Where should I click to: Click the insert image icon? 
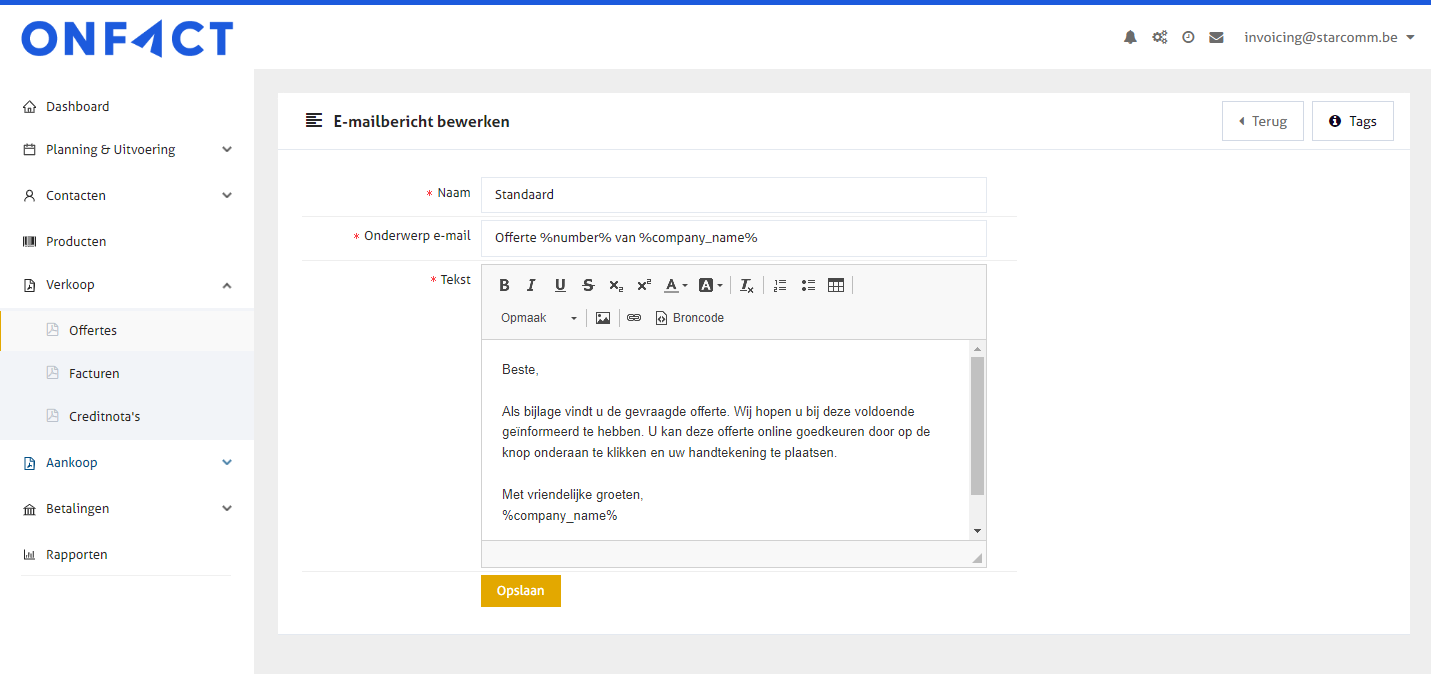pos(603,318)
